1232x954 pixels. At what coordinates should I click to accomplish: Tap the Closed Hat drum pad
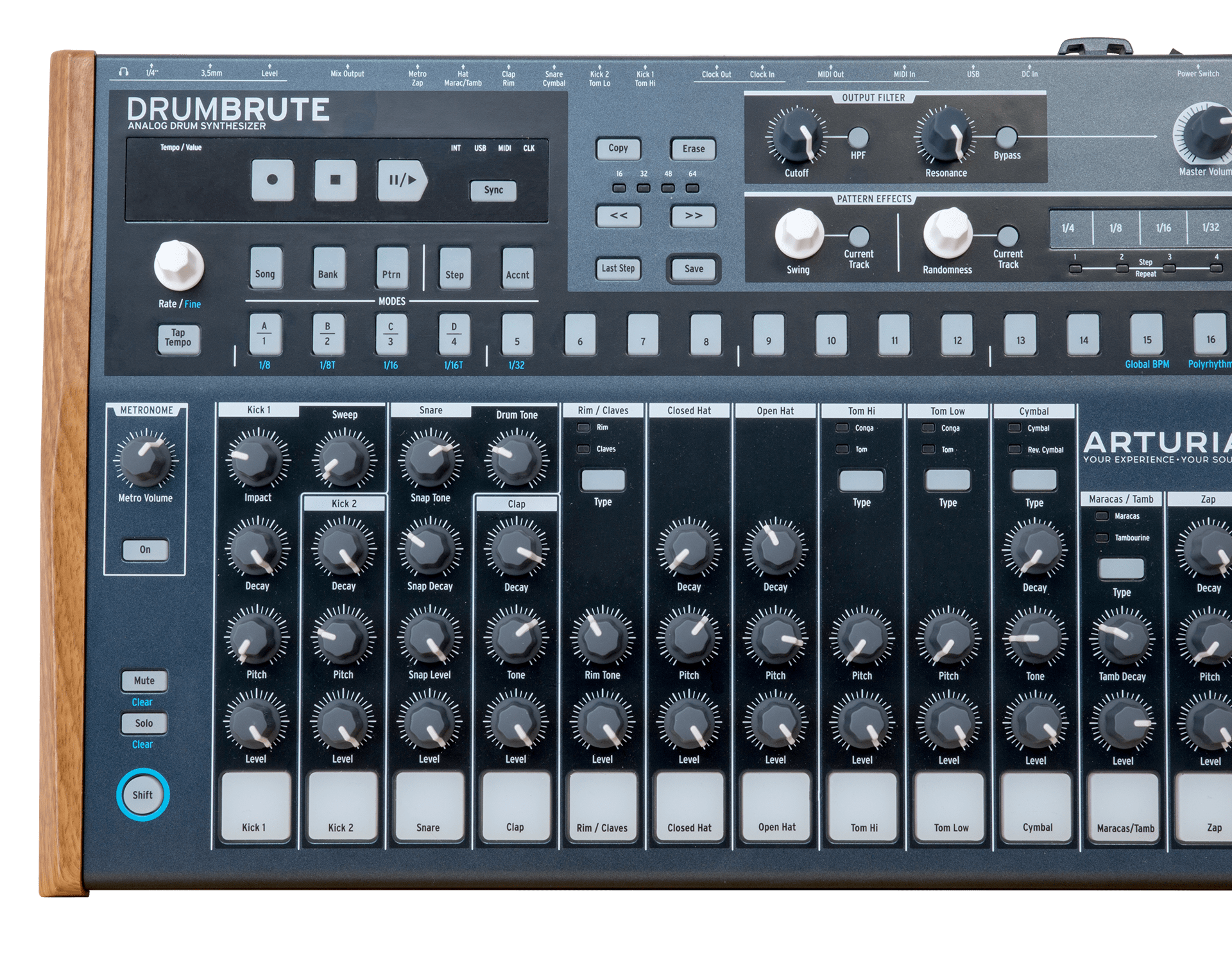[x=689, y=807]
